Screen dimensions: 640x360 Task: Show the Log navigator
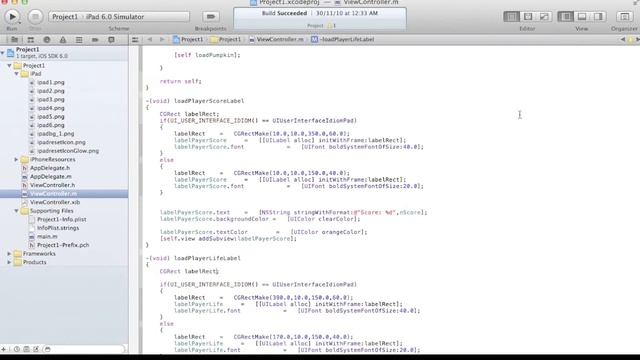(x=111, y=40)
